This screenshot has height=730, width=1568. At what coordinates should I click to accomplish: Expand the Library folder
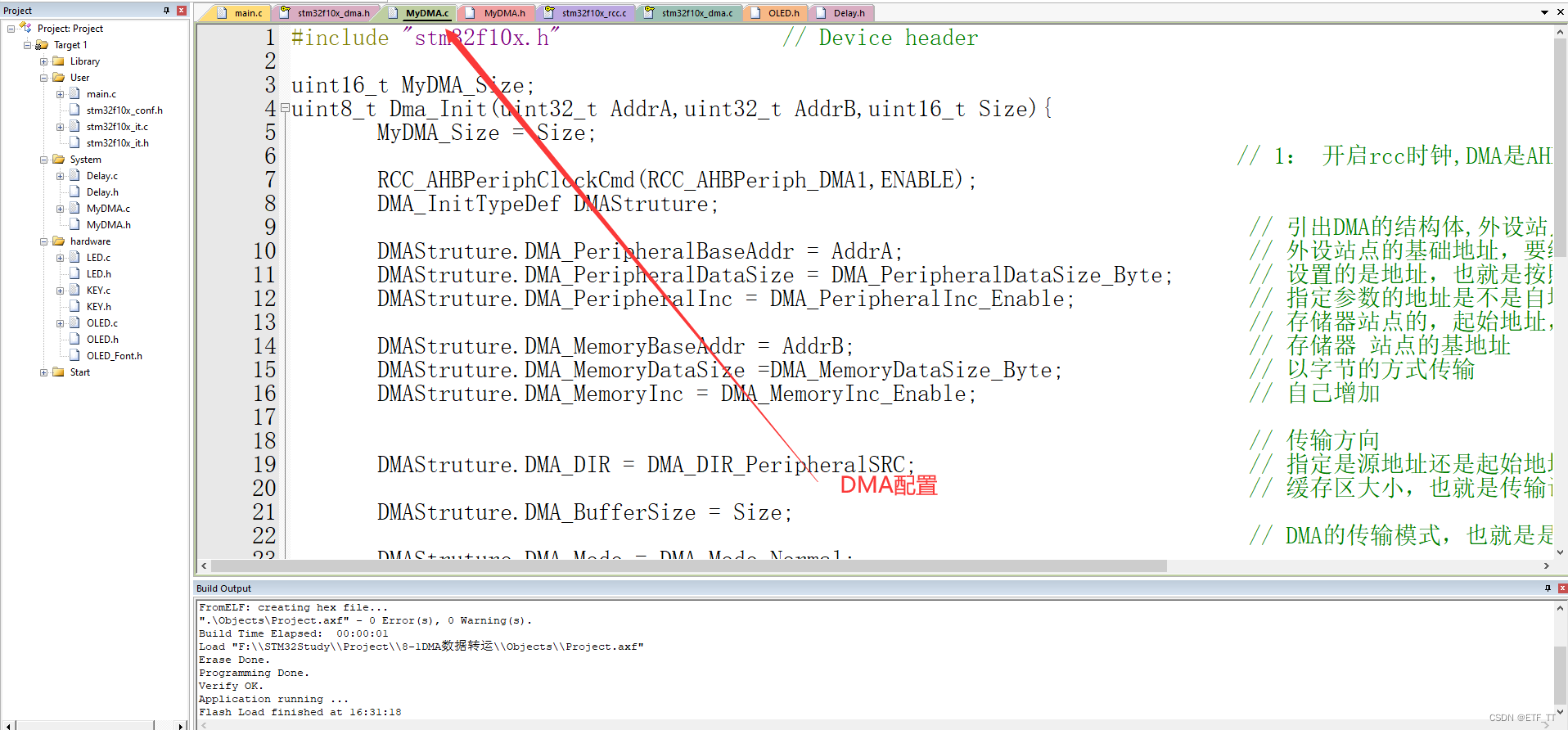coord(43,61)
